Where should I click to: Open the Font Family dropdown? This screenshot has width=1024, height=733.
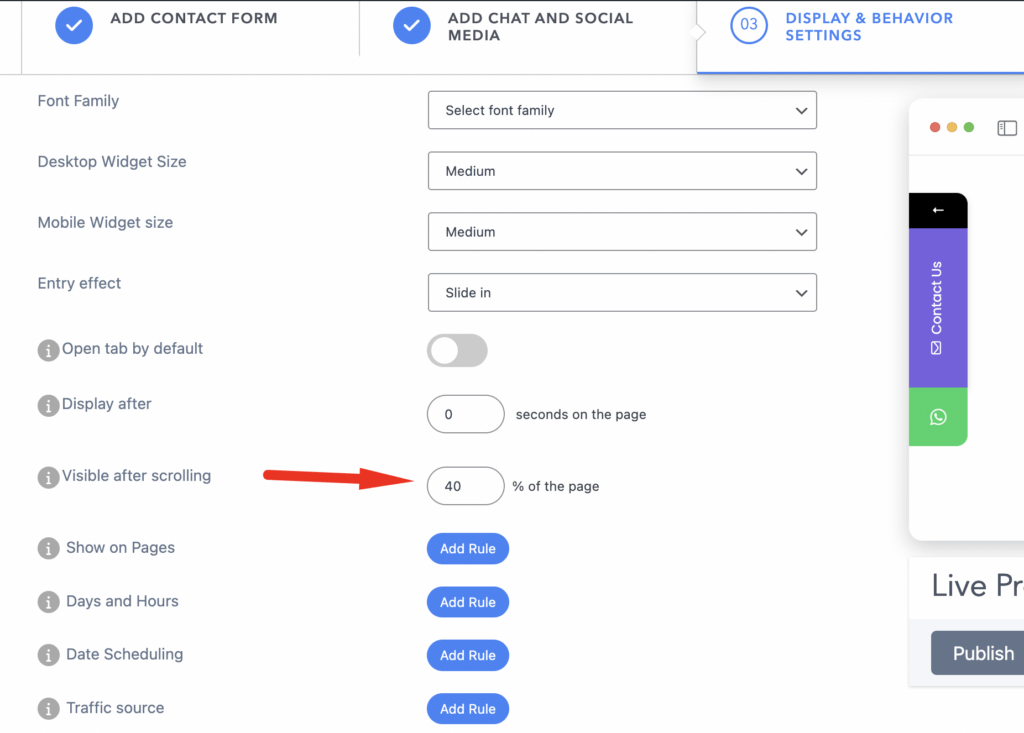tap(622, 110)
